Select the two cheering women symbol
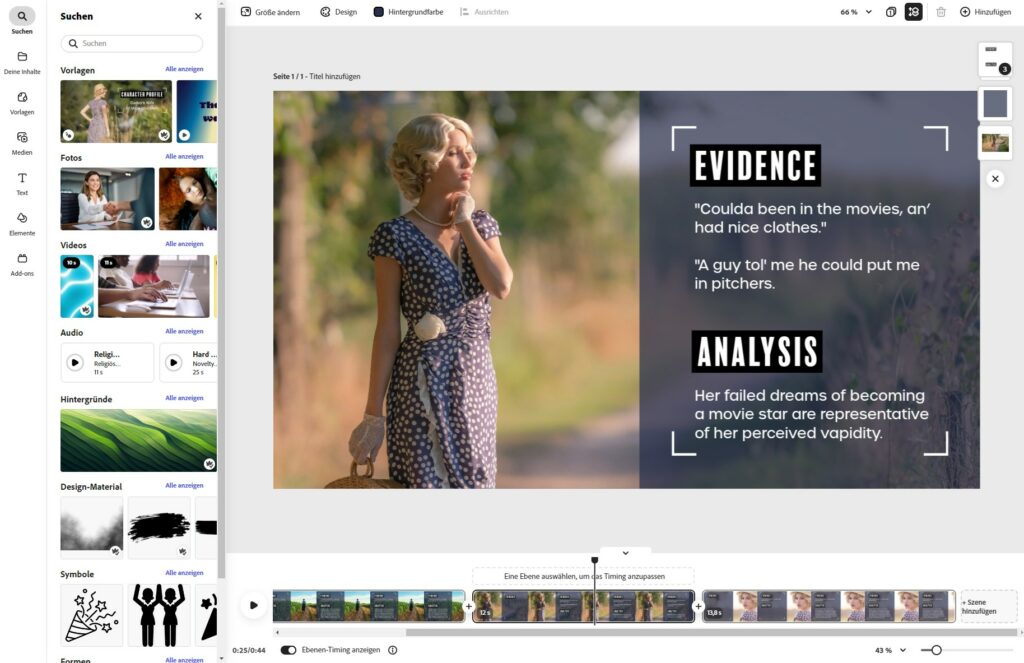Viewport: 1024px width, 663px height. click(x=159, y=615)
